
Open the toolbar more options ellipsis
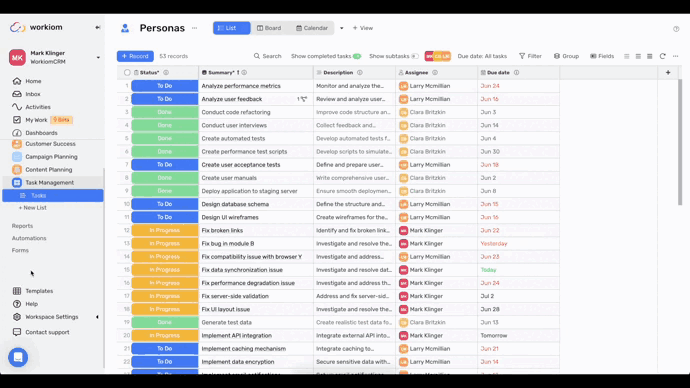[x=675, y=56]
